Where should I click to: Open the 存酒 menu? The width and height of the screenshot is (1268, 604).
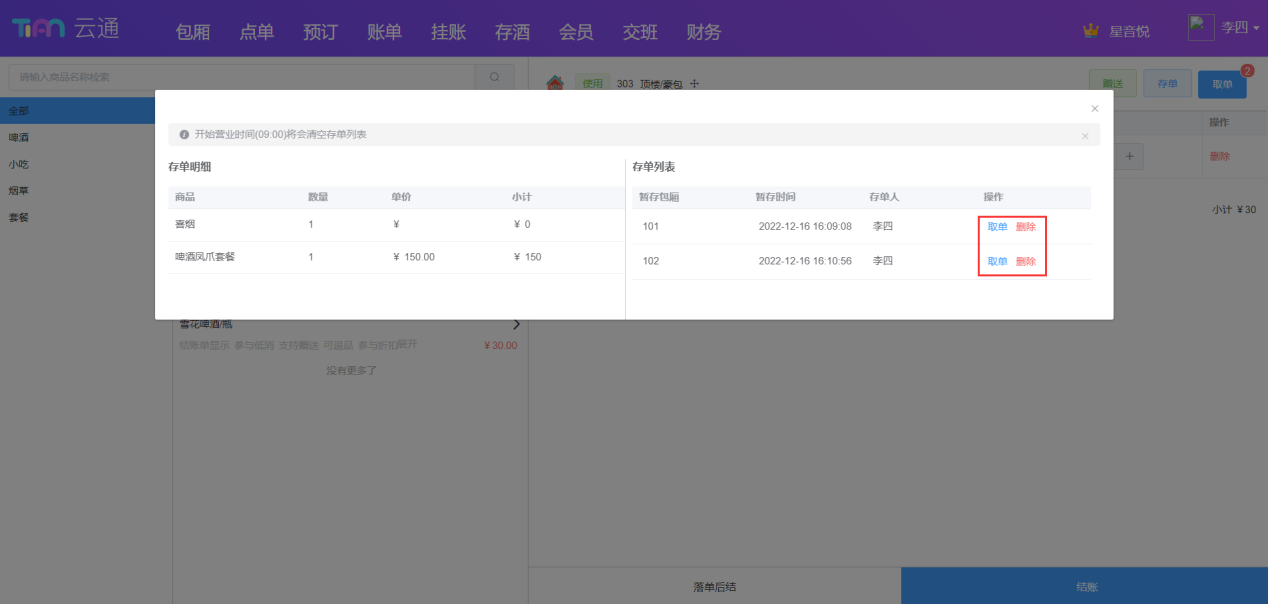513,32
